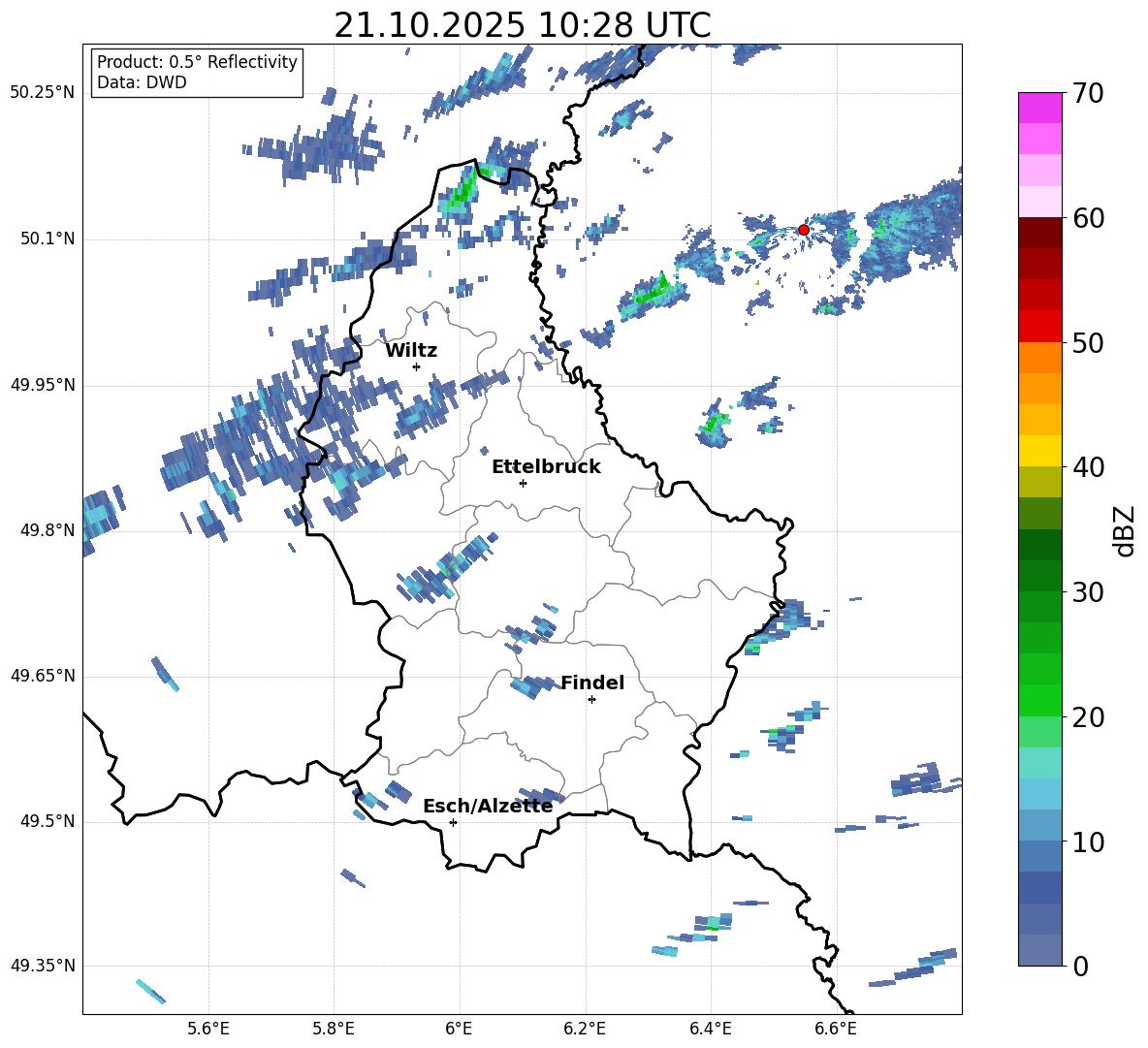Click the 'Esch/Alzette' city label
The height and width of the screenshot is (1048, 1148).
pos(488,806)
